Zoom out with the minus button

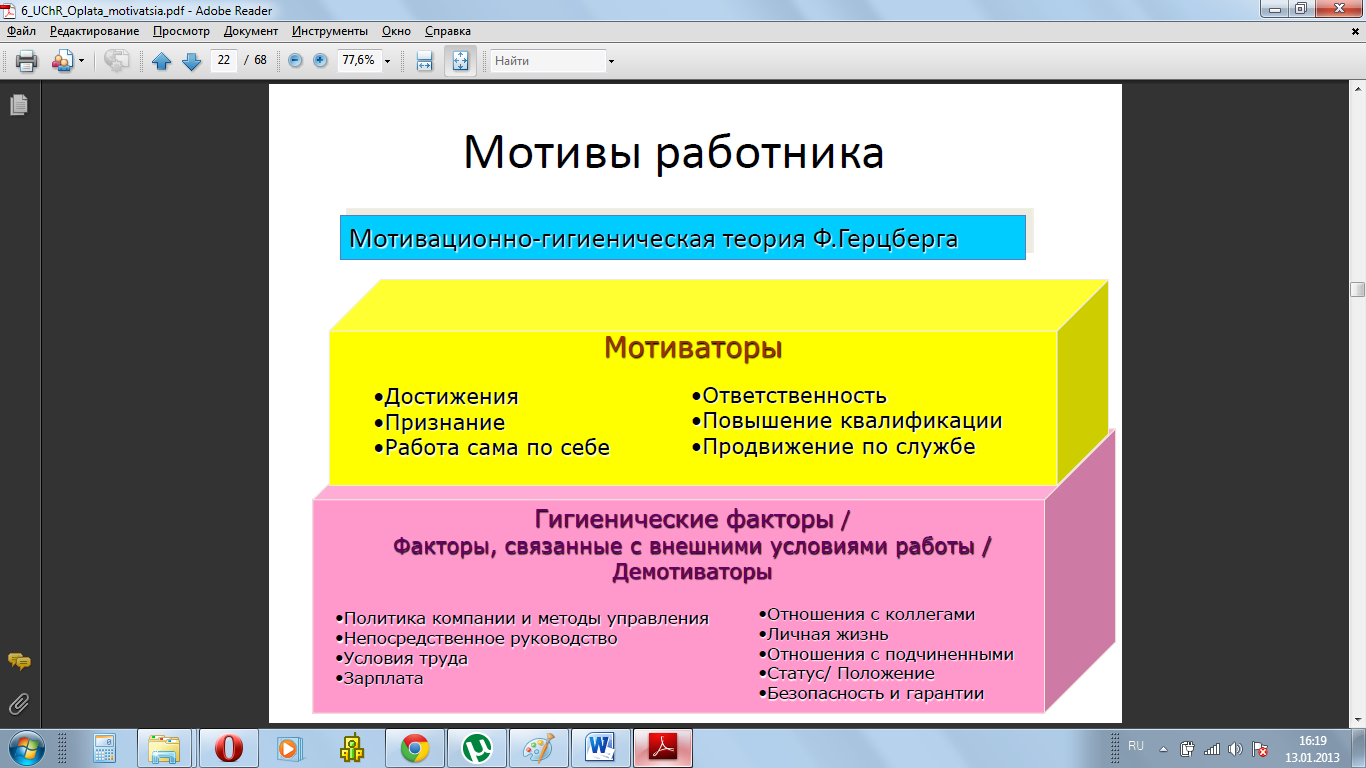coord(295,60)
